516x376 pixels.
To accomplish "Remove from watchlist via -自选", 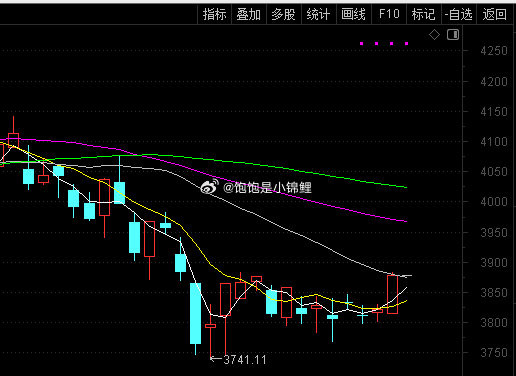I will coord(459,15).
